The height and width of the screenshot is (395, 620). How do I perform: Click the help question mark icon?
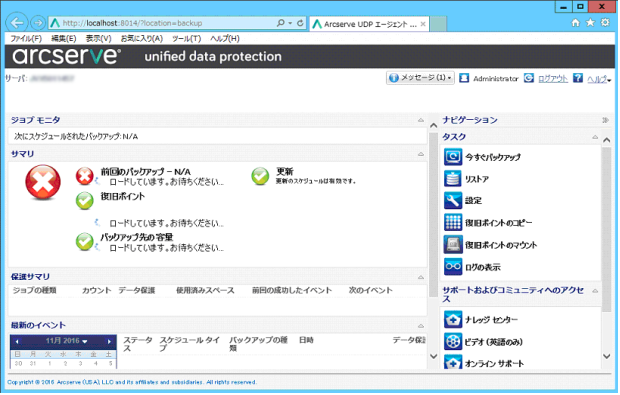pos(578,78)
